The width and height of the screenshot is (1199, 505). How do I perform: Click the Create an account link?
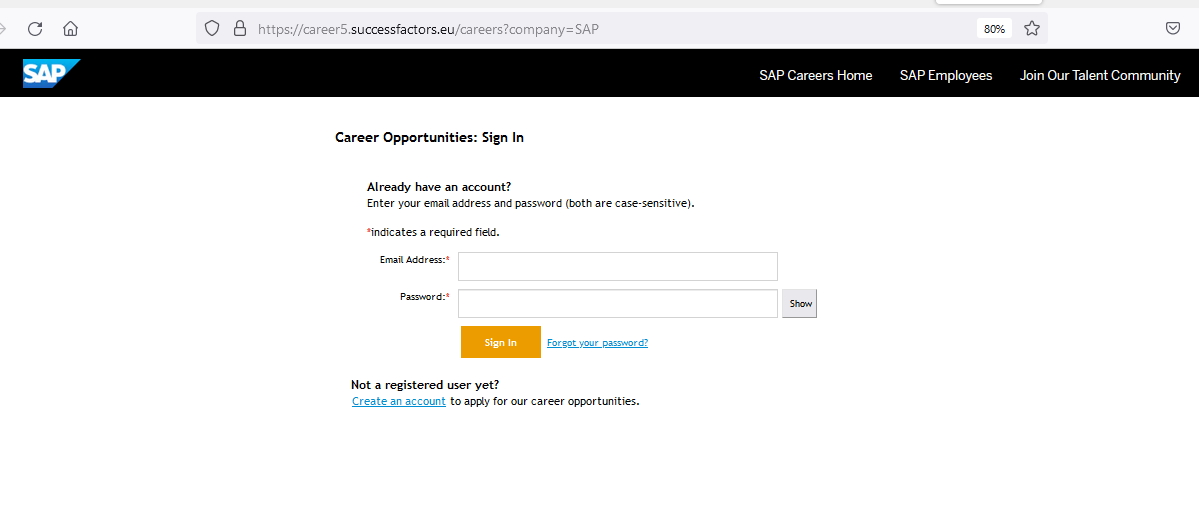[x=399, y=401]
